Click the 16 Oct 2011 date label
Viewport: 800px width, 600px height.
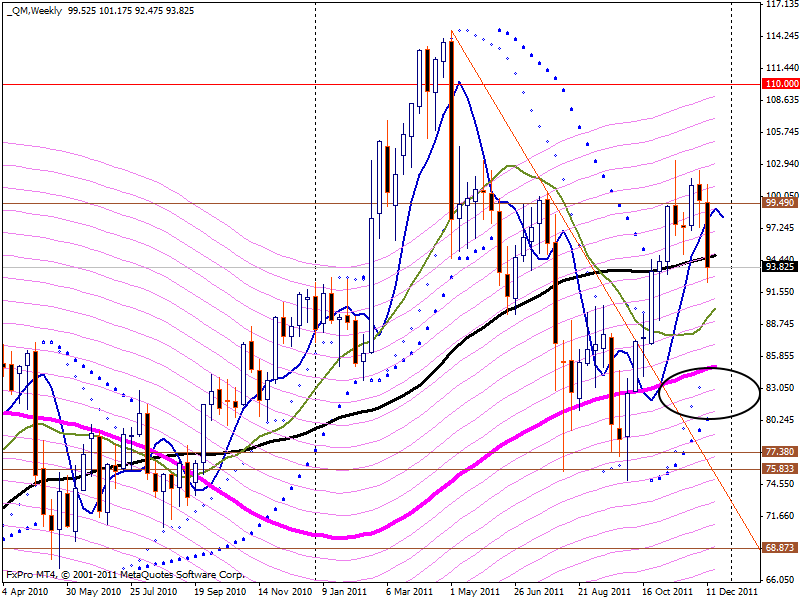coord(668,592)
